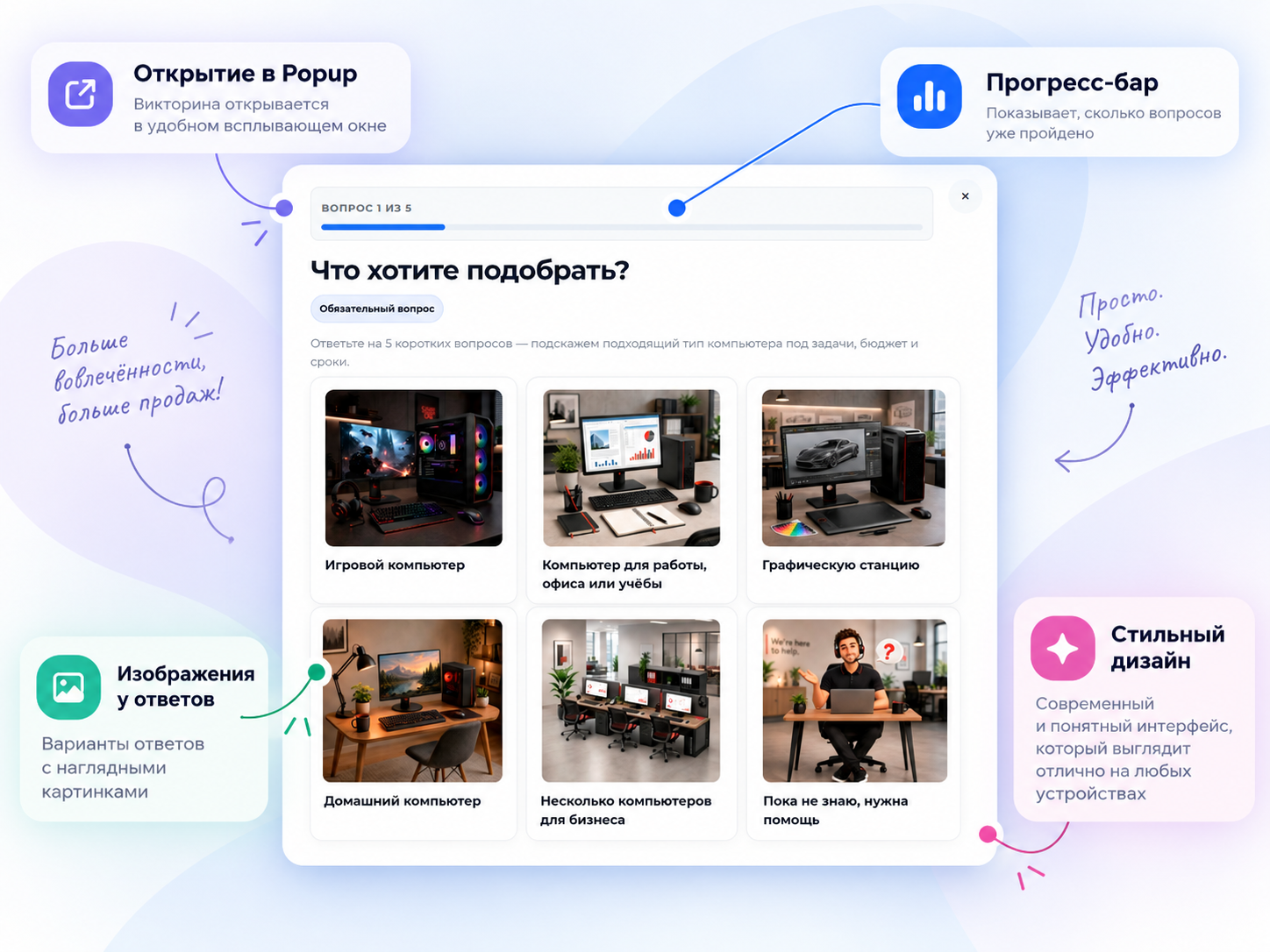Choose «Пока не знаю, нужна помощь»
This screenshot has width=1270, height=952.
835,810
